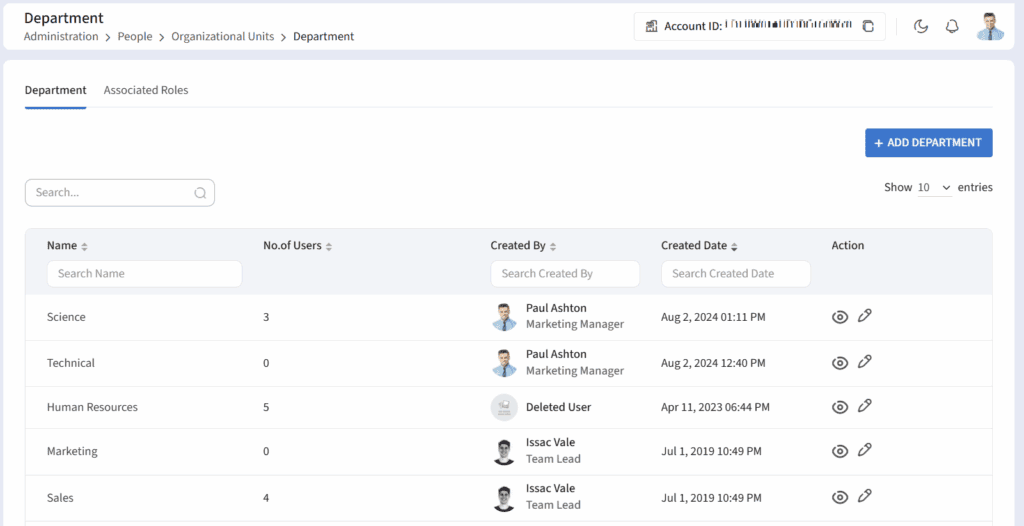1024x526 pixels.
Task: Sort table by Name column
Action: [x=84, y=246]
